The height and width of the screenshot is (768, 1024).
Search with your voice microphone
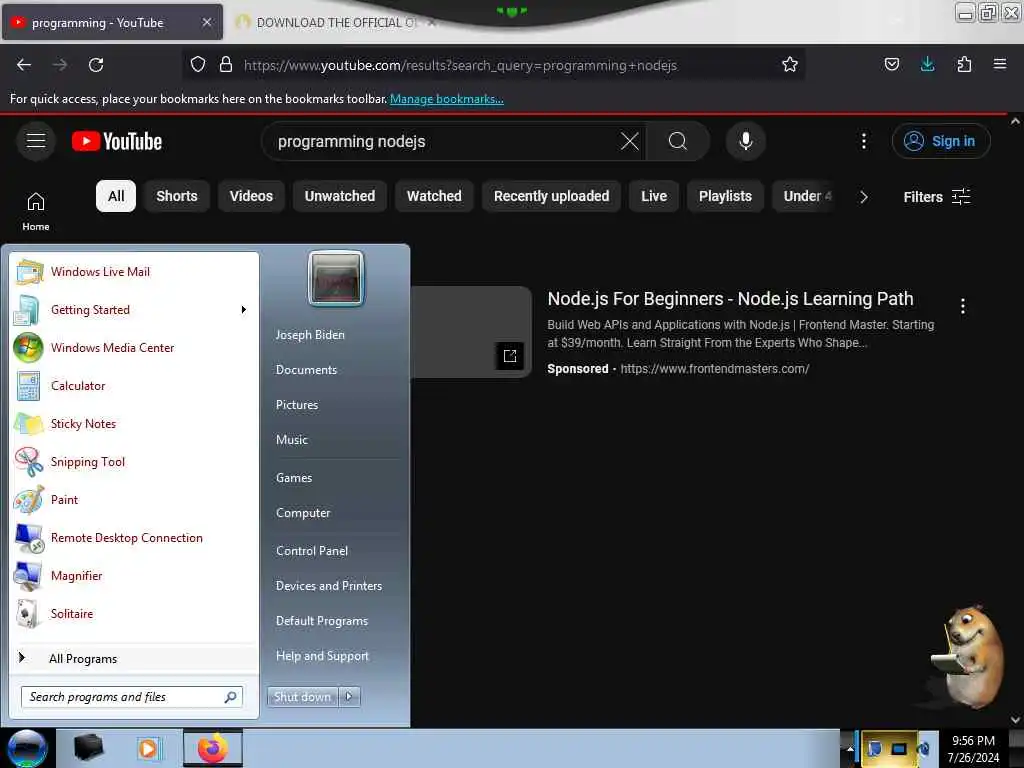click(x=745, y=141)
